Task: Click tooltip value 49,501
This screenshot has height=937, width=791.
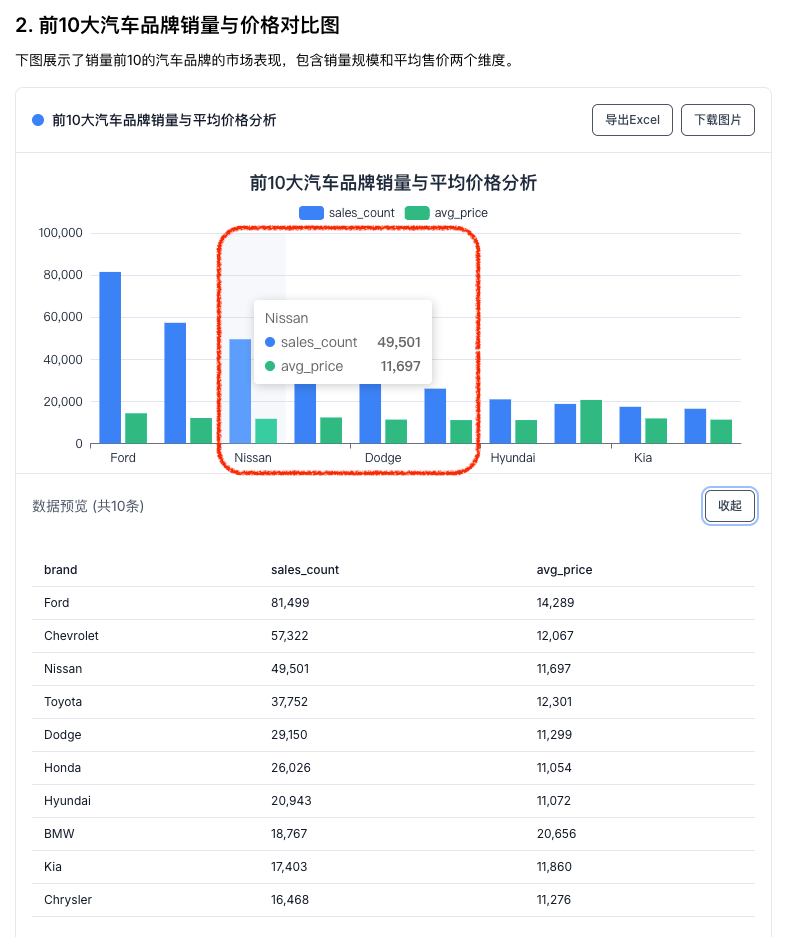Action: [399, 342]
